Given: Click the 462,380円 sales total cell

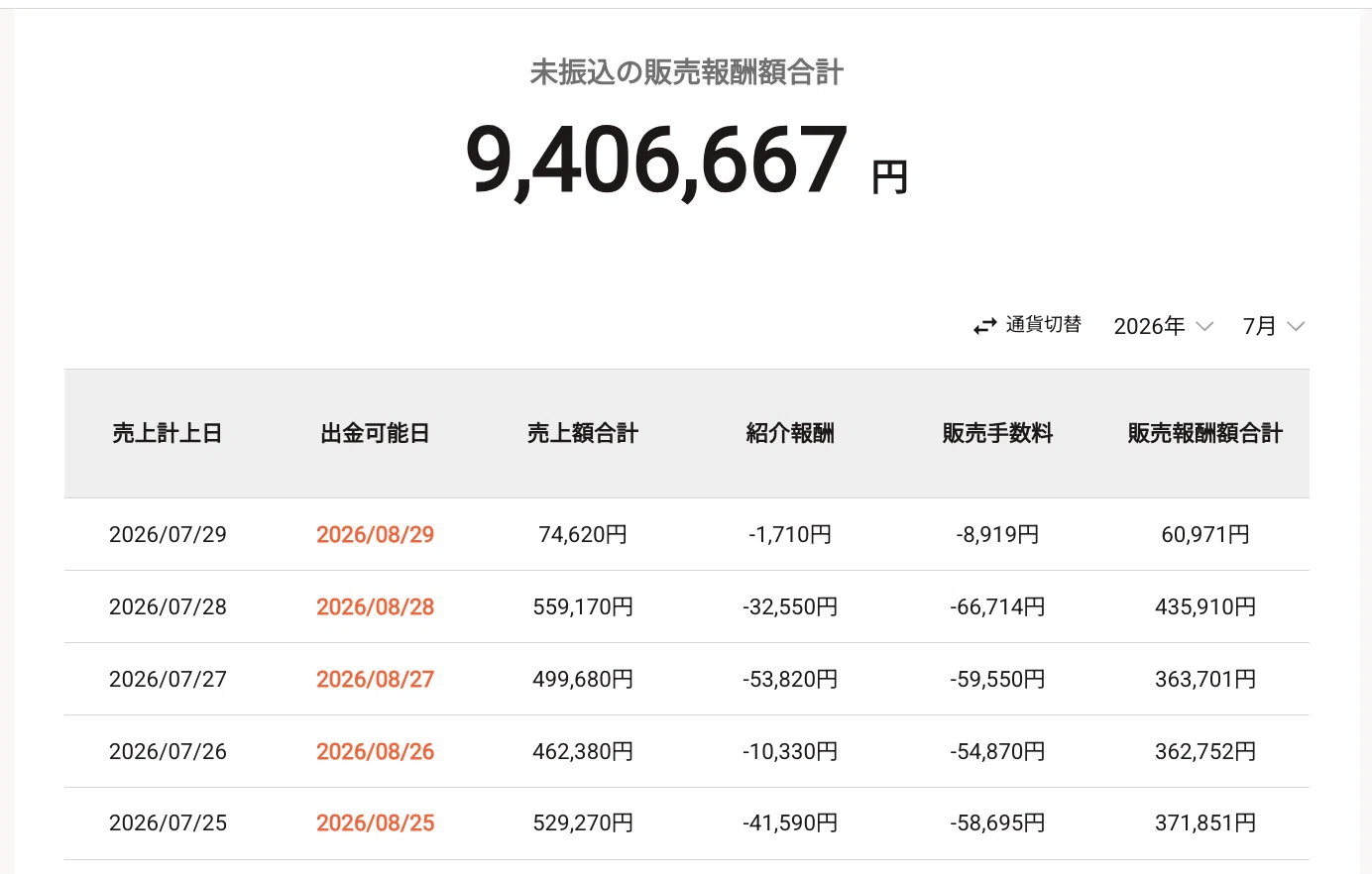Looking at the screenshot, I should (583, 751).
